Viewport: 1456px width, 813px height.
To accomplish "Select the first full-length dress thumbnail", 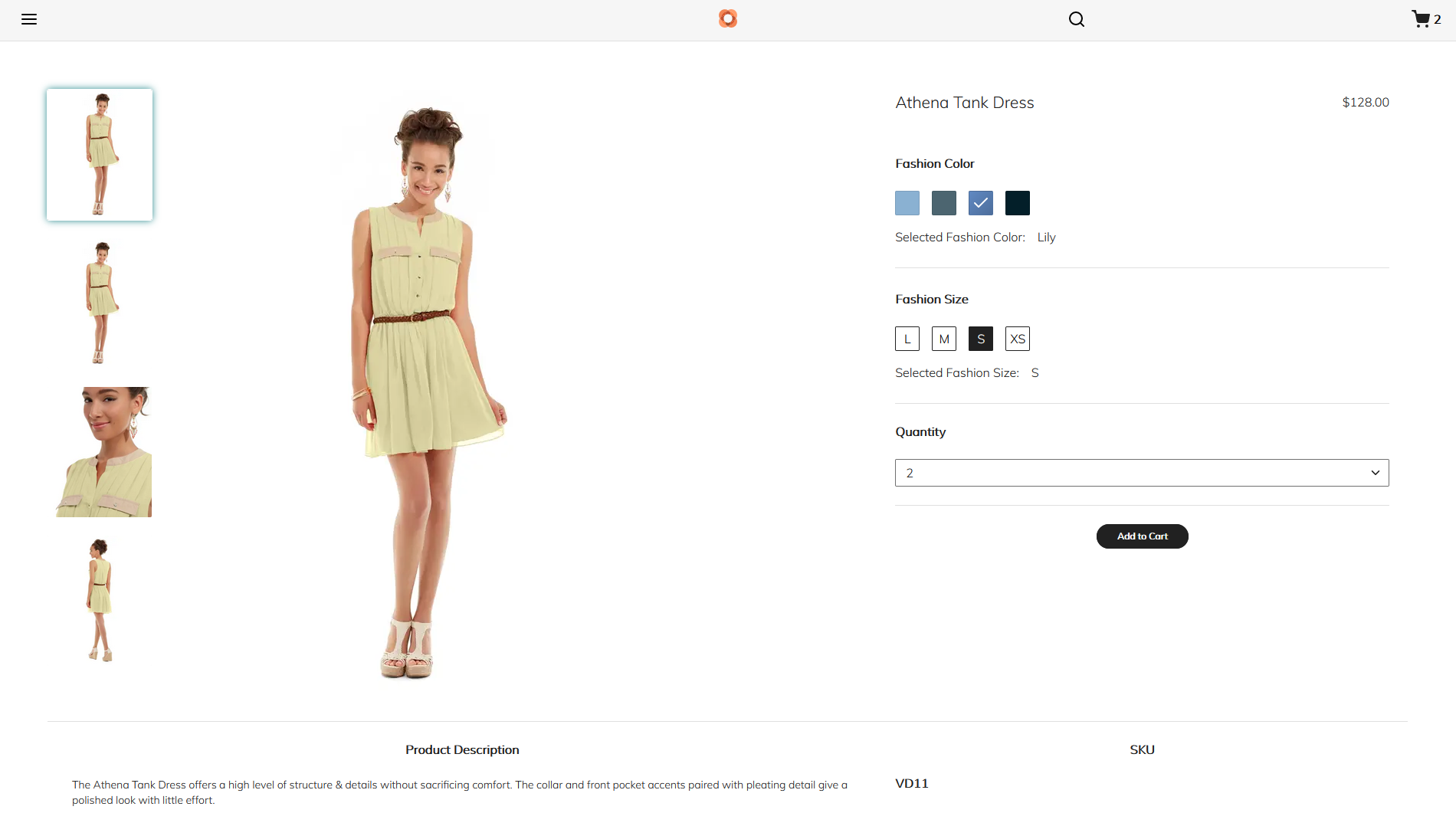I will pyautogui.click(x=100, y=155).
